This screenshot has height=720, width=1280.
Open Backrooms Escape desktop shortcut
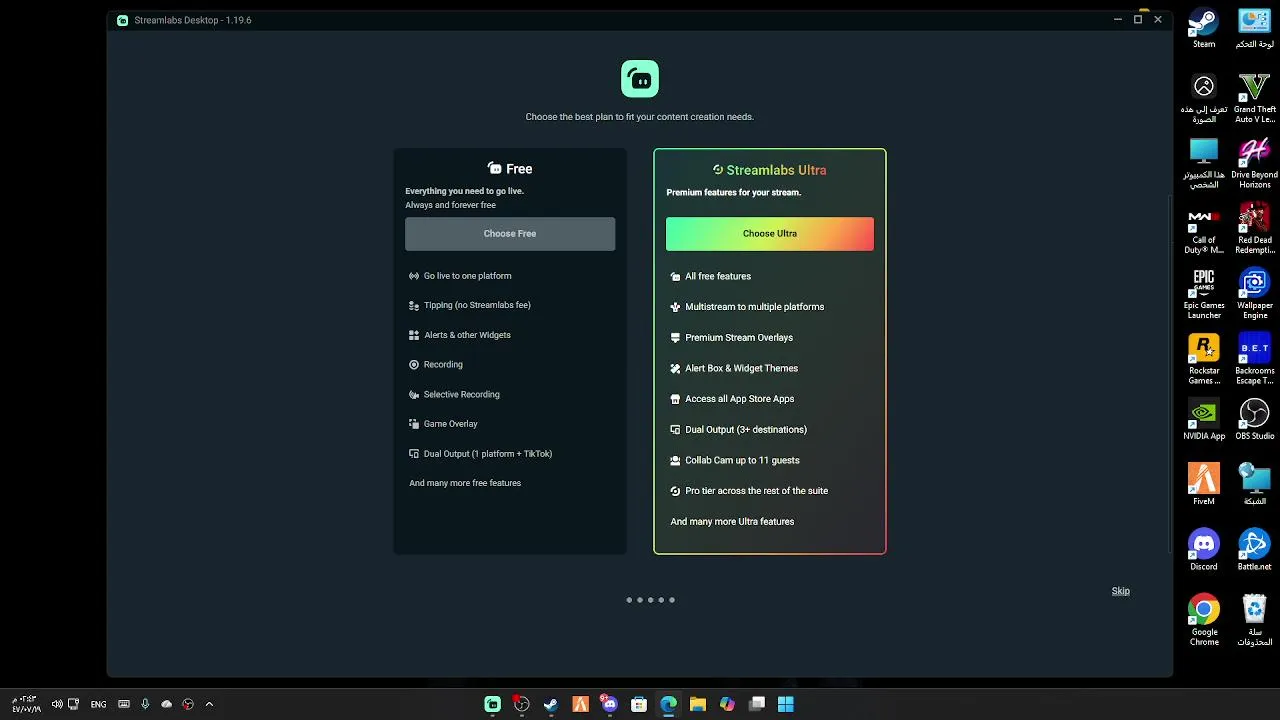pyautogui.click(x=1254, y=359)
